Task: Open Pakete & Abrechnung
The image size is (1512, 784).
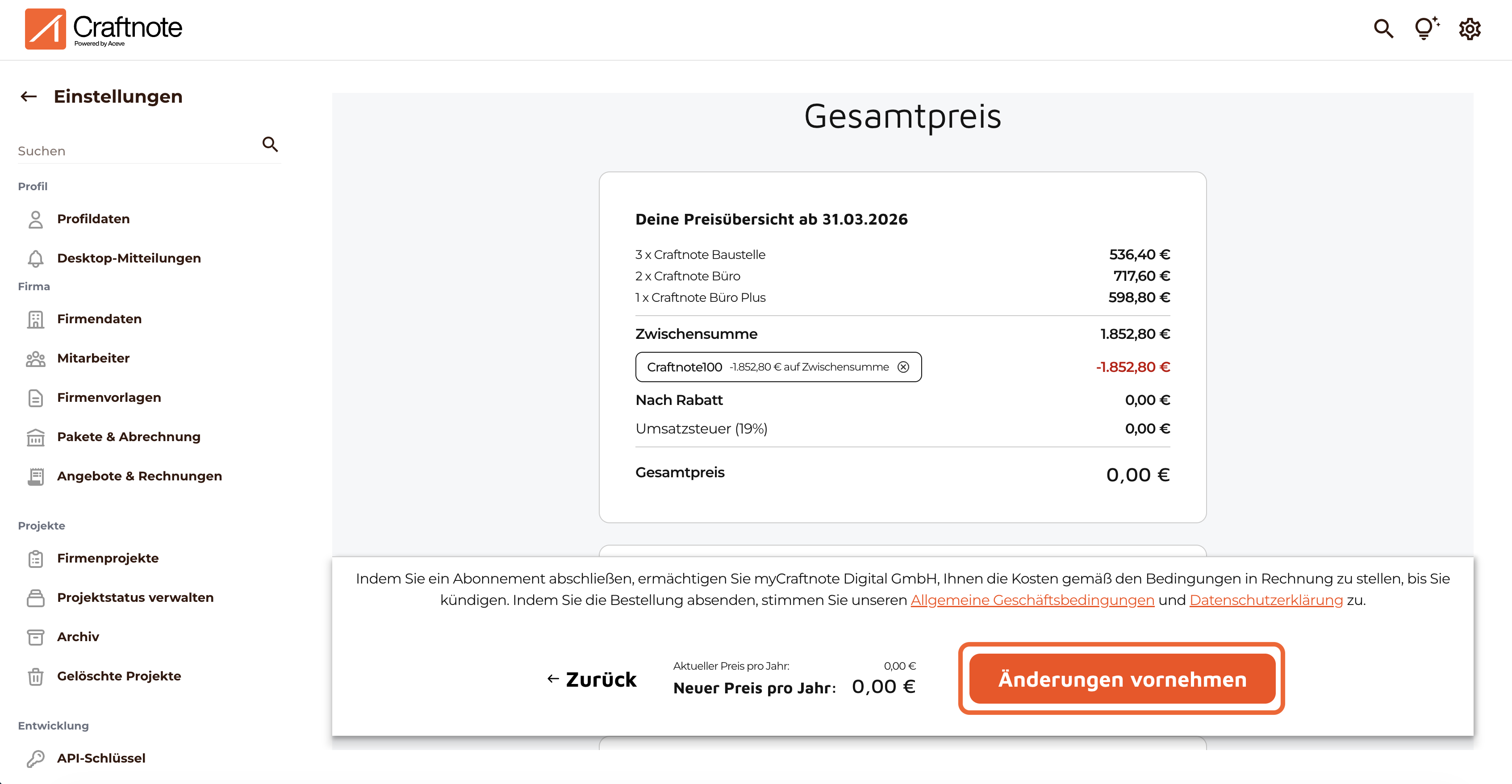Action: tap(129, 437)
